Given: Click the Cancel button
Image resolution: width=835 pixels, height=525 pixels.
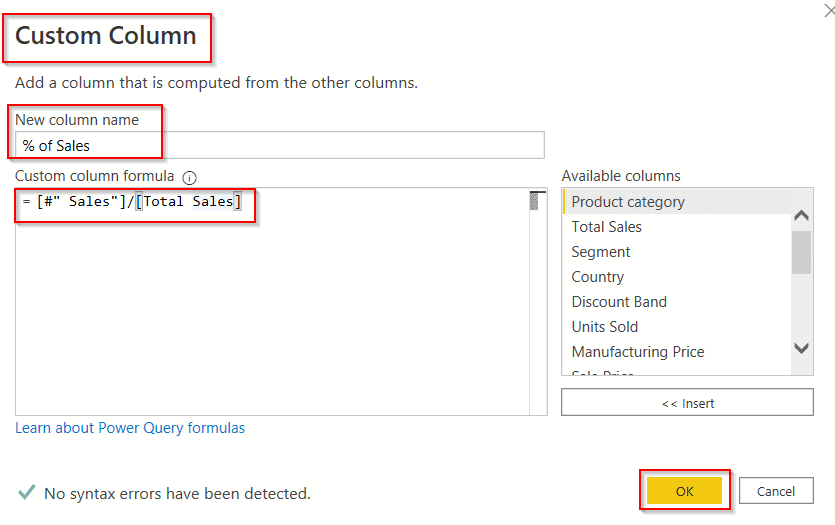Looking at the screenshot, I should [776, 491].
